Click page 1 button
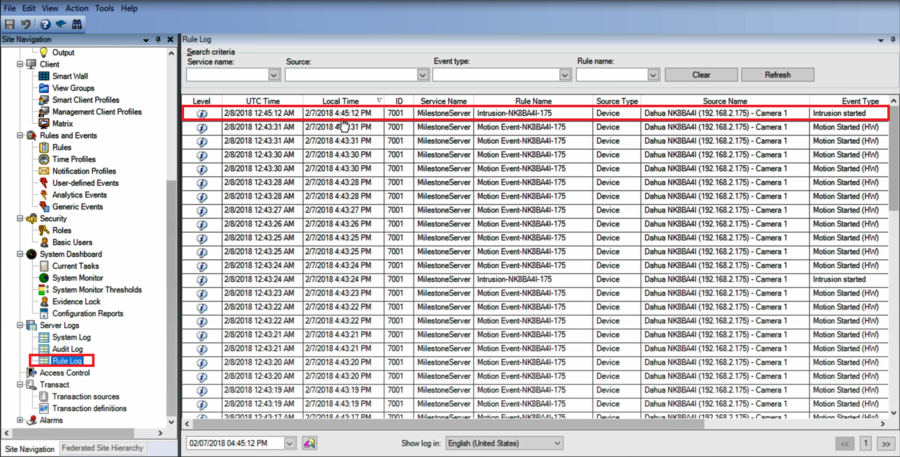This screenshot has height=457, width=900. [866, 444]
